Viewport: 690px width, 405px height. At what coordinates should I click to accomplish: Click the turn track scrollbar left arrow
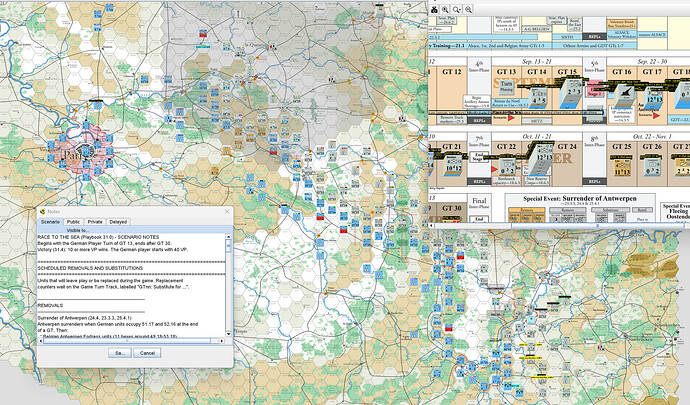431,225
